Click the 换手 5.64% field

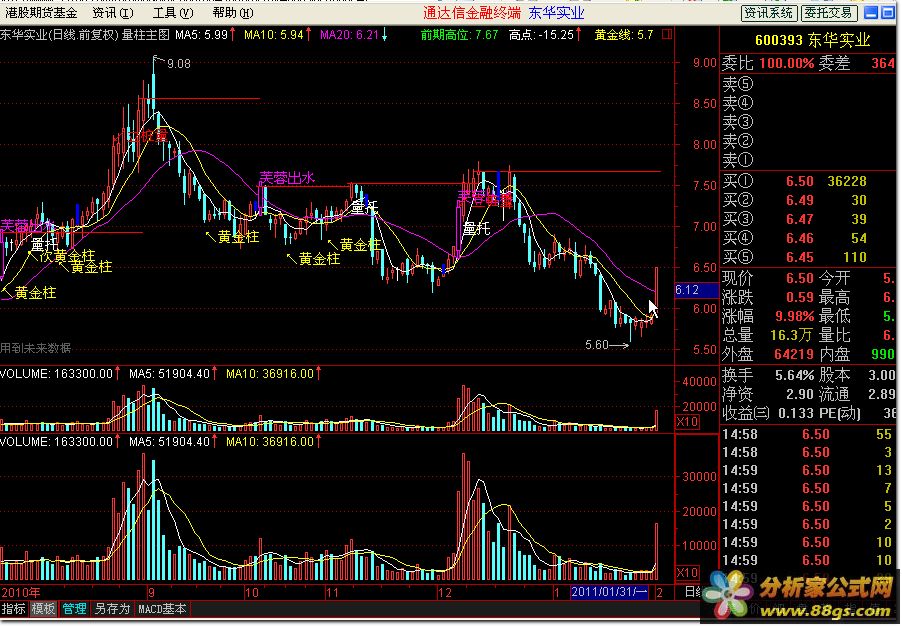click(x=768, y=376)
